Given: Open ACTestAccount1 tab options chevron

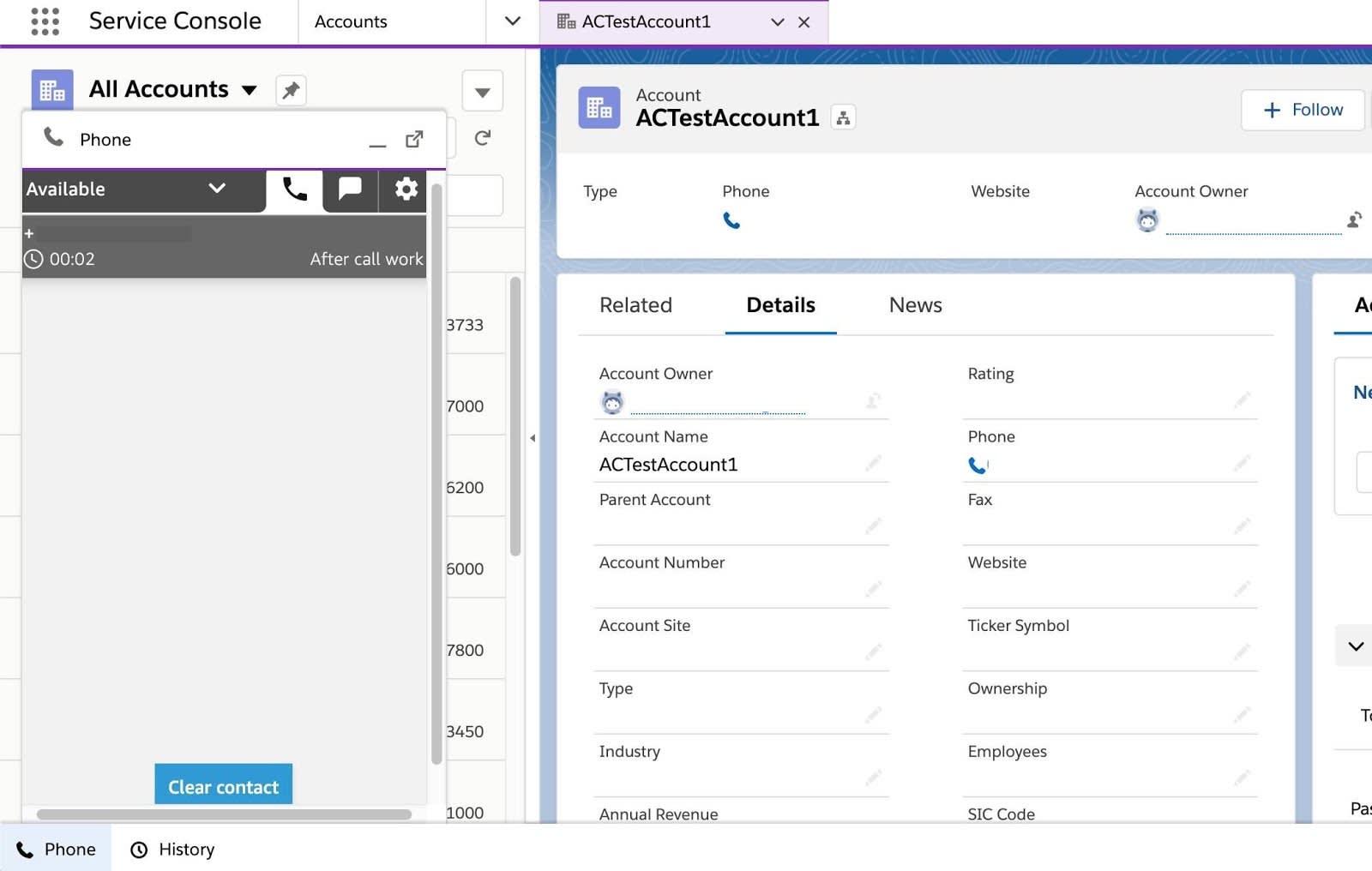Looking at the screenshot, I should click(x=777, y=22).
